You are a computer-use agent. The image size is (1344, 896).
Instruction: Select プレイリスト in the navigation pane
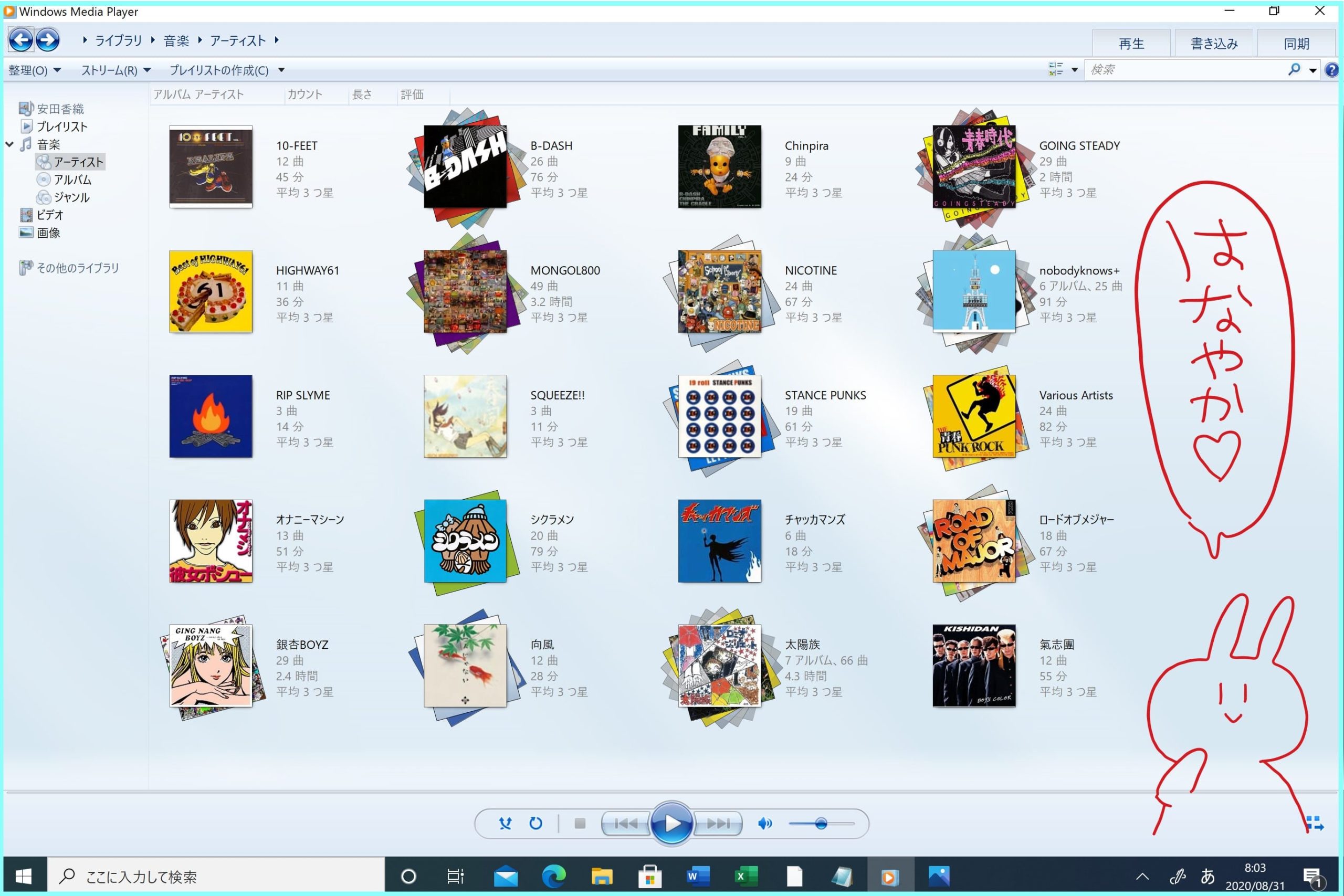62,127
